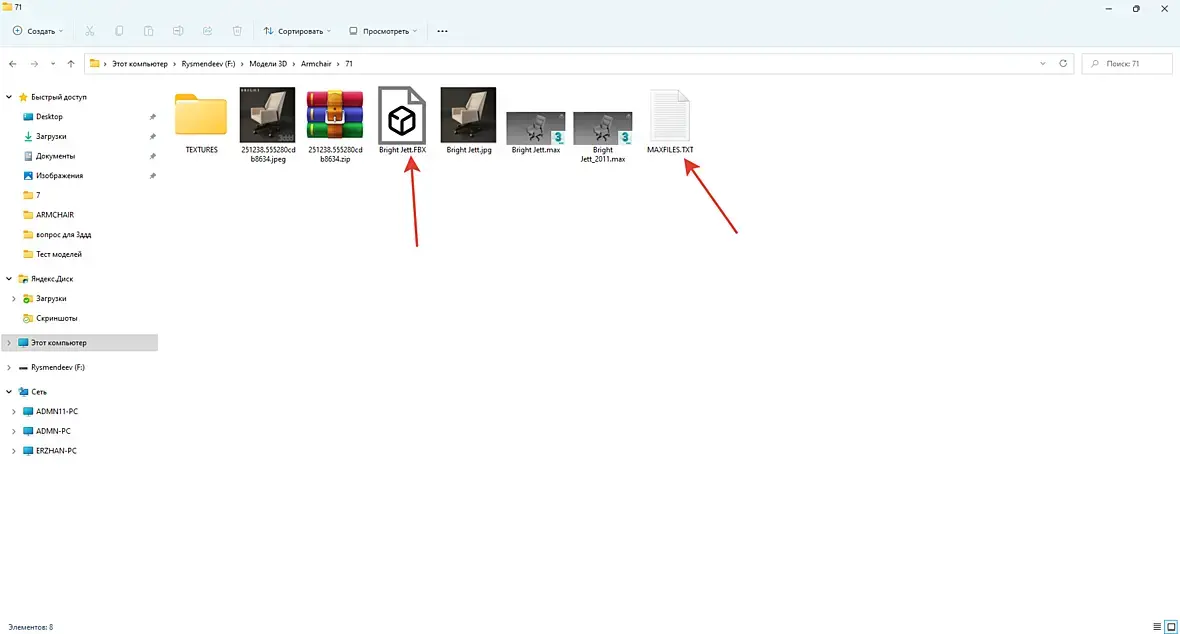Screen dimensions: 1180x634
Task: Click the pin icon next to Документы
Action: tap(152, 156)
